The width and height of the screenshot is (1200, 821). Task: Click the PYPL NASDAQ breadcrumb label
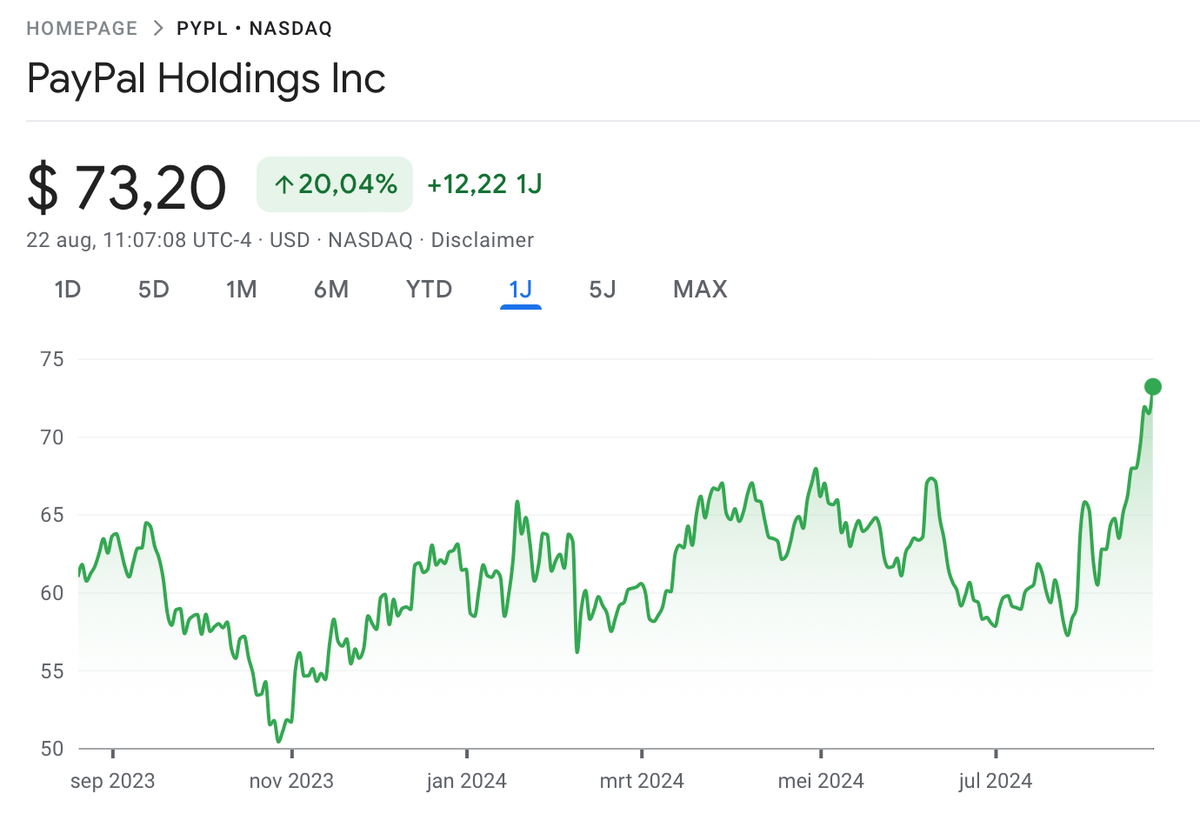[x=256, y=28]
